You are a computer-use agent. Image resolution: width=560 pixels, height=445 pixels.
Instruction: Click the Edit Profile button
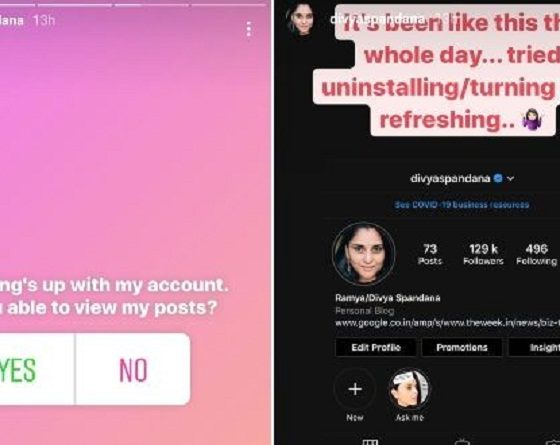[x=376, y=348]
